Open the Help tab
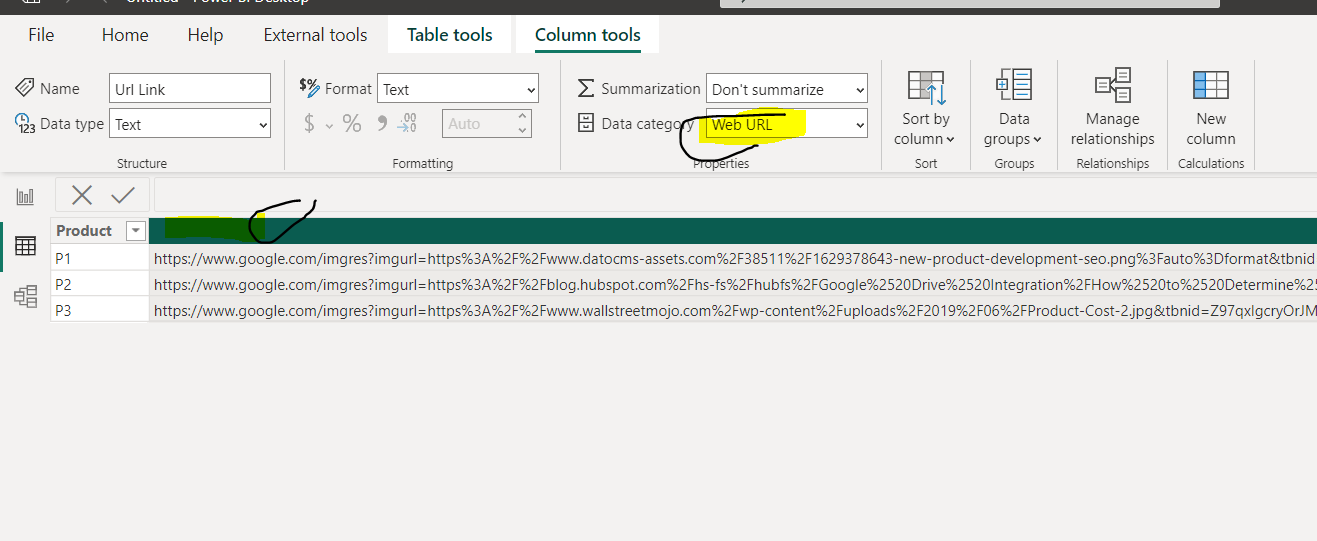Viewport: 1317px width, 541px height. 205,35
